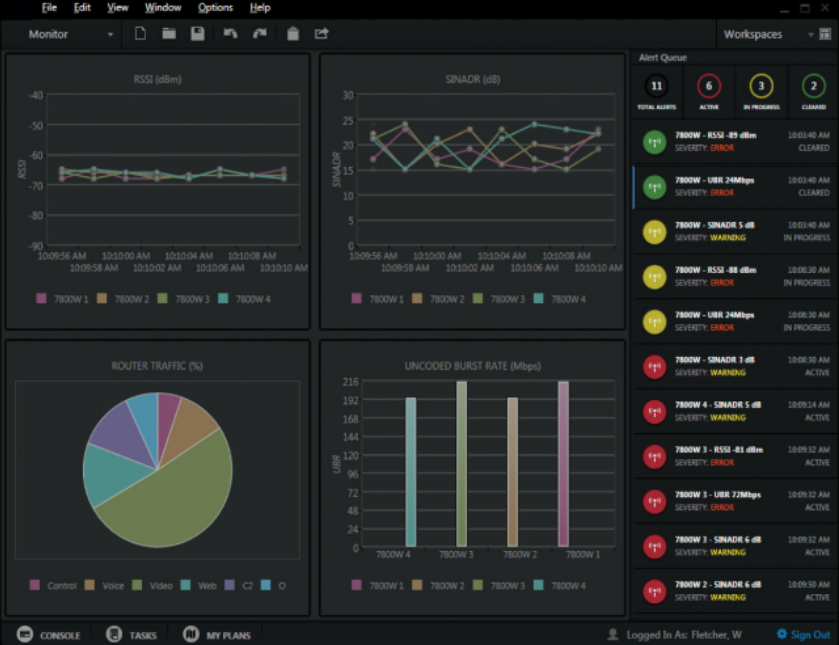This screenshot has width=839, height=645.
Task: Toggle the 7800W 4 series in the SINADR legend
Action: coord(539,297)
